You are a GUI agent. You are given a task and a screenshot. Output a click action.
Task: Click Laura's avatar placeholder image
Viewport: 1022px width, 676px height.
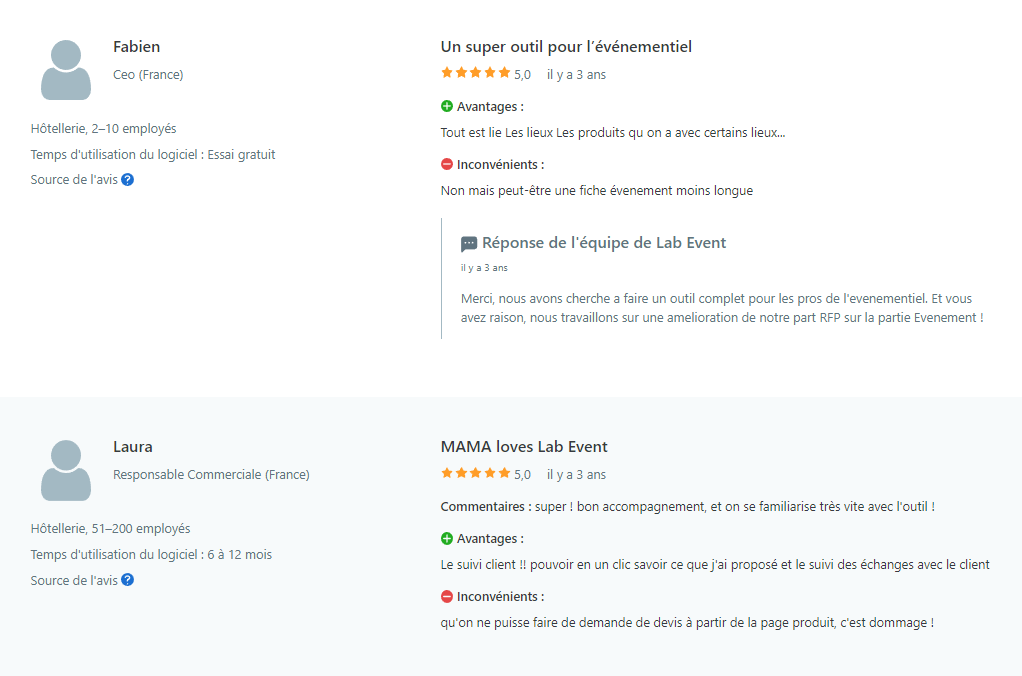click(x=66, y=470)
